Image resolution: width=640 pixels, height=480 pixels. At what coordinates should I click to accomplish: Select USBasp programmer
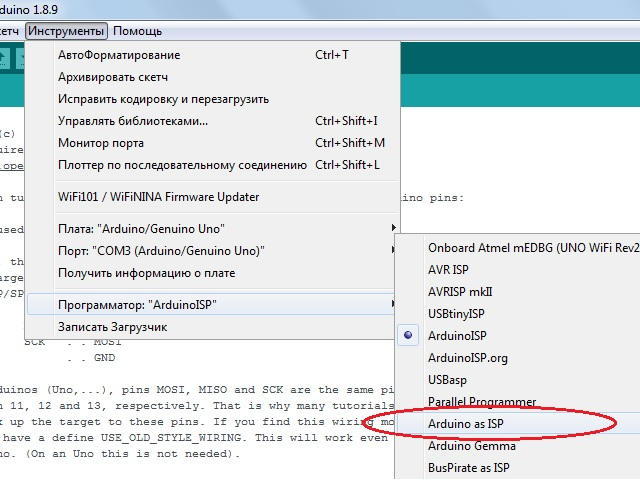519,380
